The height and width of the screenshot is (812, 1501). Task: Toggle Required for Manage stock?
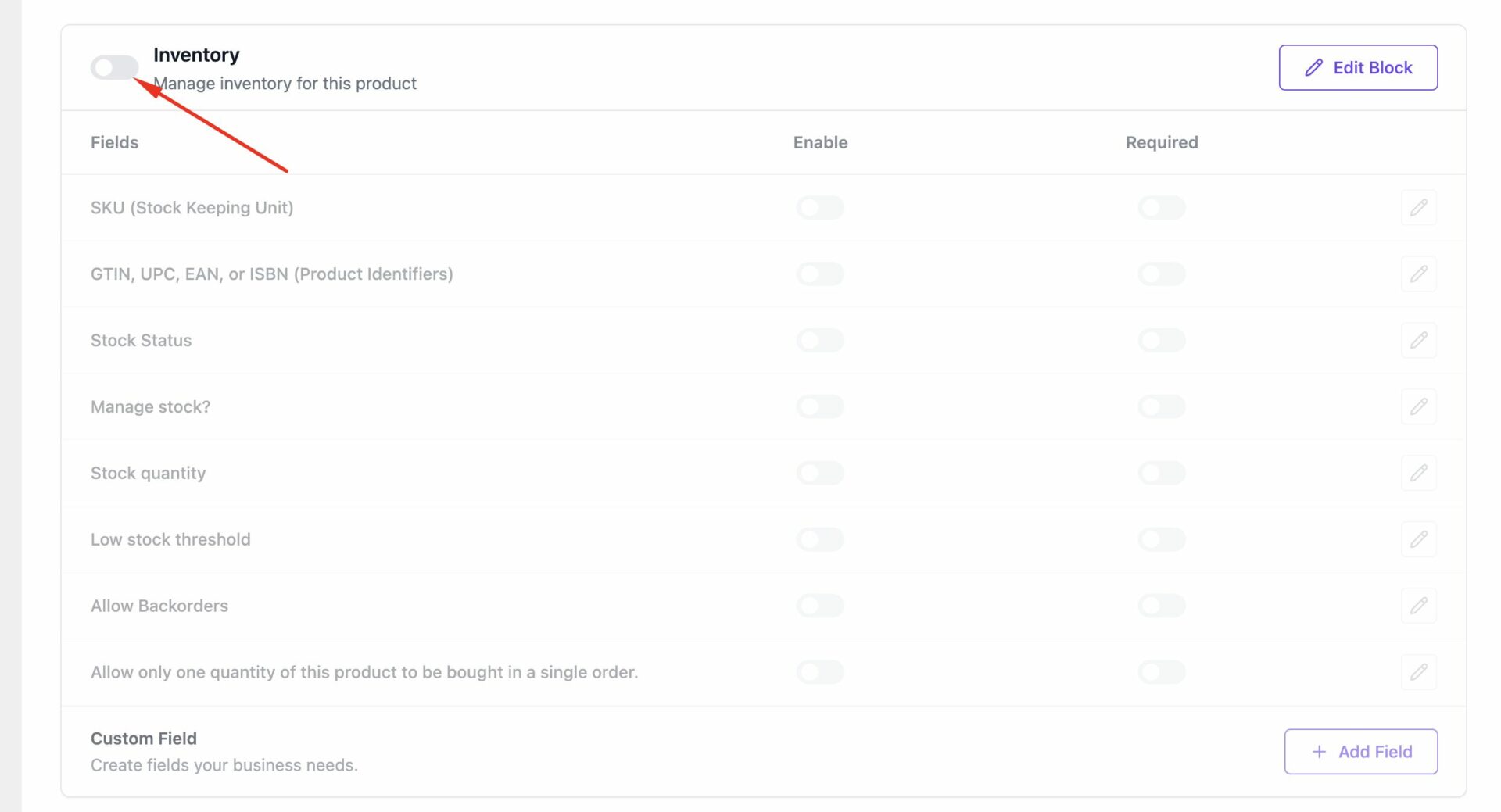(x=1161, y=406)
